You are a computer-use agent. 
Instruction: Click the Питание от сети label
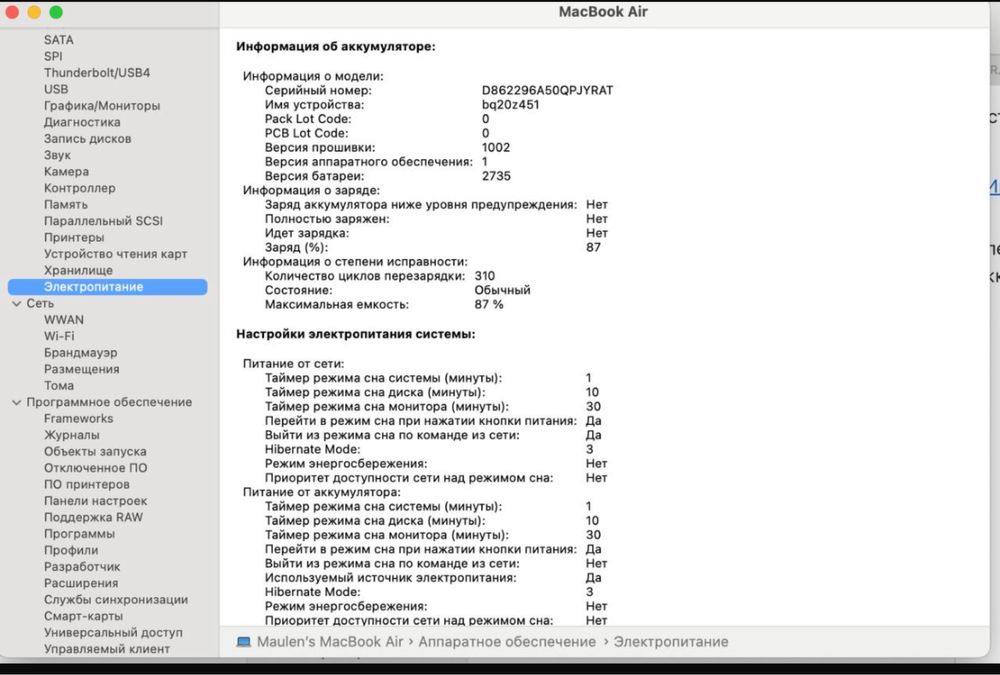point(293,364)
